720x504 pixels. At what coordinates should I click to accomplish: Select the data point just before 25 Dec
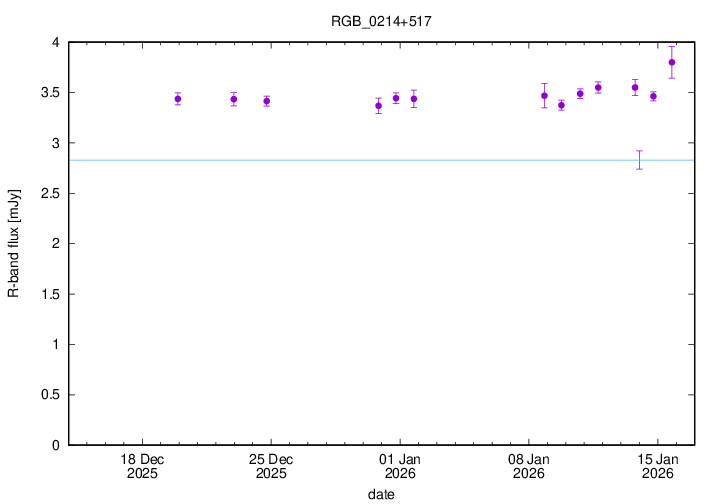(267, 101)
